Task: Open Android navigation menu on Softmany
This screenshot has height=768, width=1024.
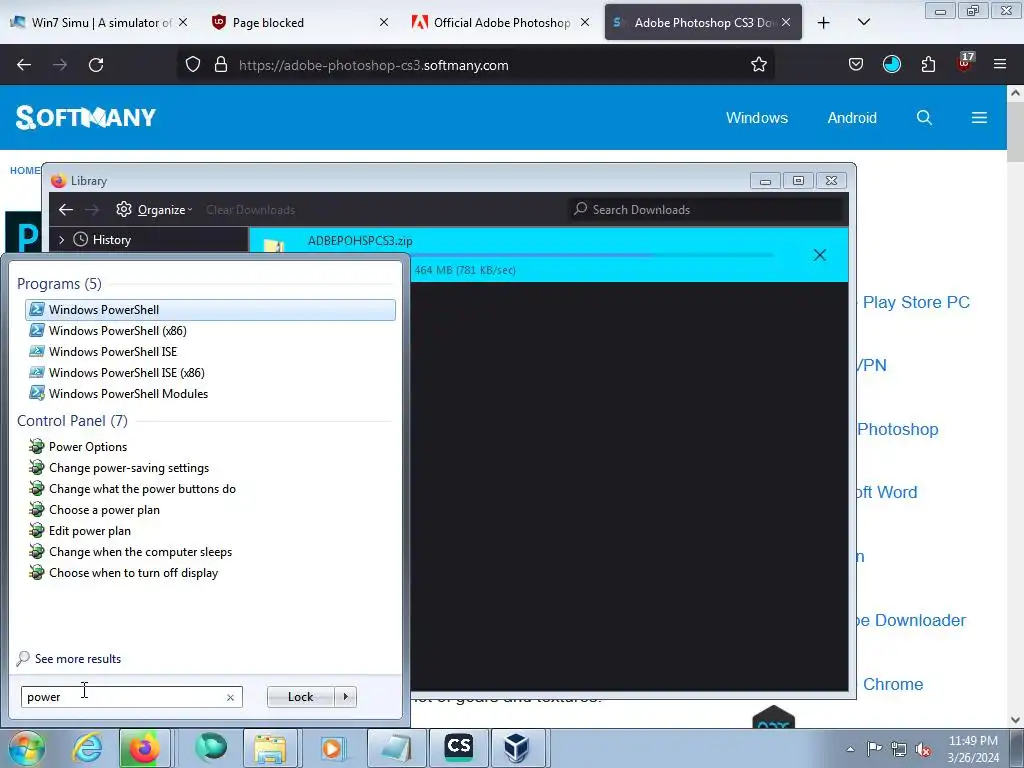Action: tap(852, 118)
